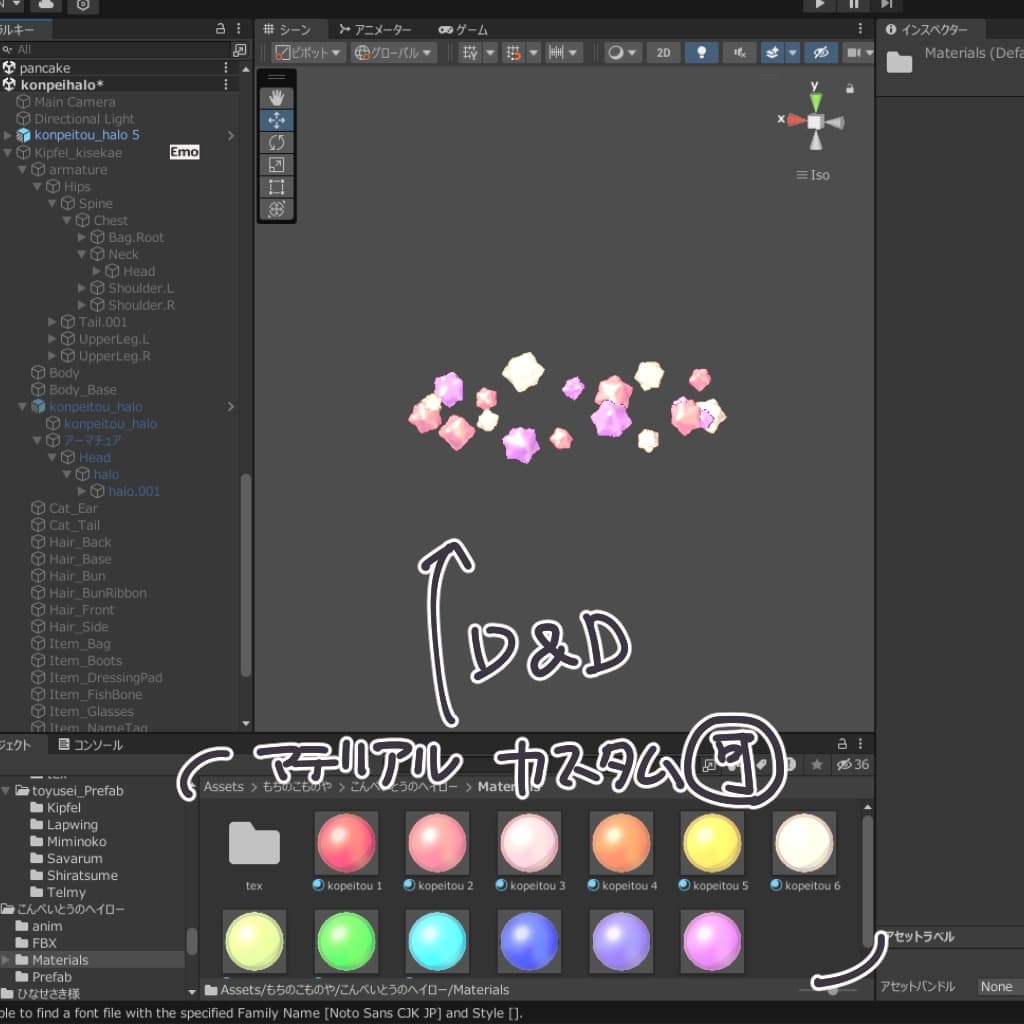Toggle hidden packages count 36 icon
1024x1024 pixels.
pyautogui.click(x=853, y=764)
